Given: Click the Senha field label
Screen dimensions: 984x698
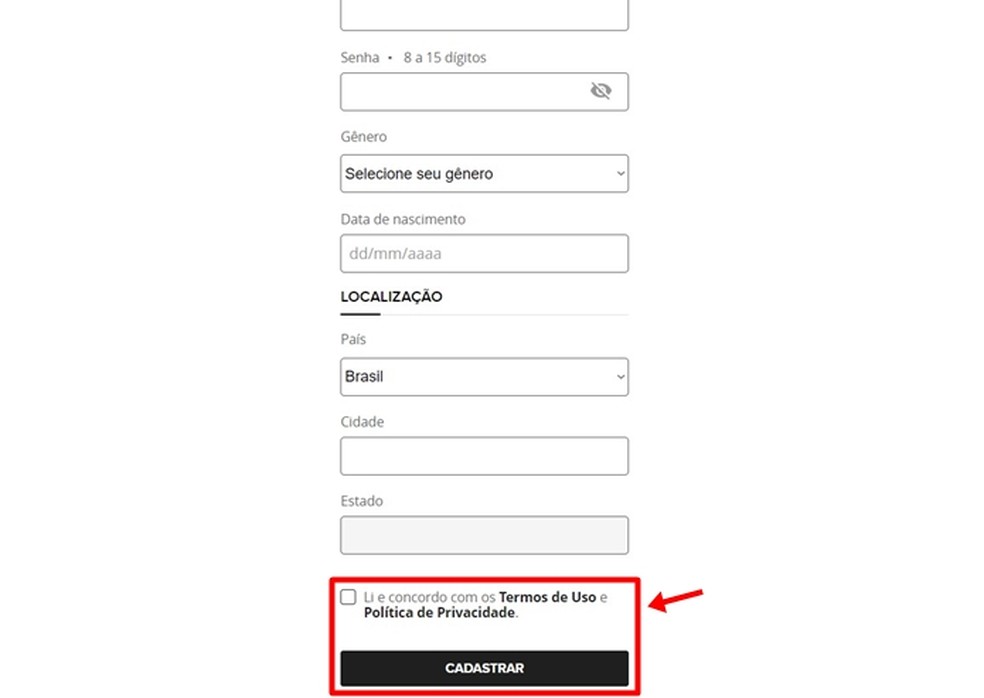Looking at the screenshot, I should [360, 58].
